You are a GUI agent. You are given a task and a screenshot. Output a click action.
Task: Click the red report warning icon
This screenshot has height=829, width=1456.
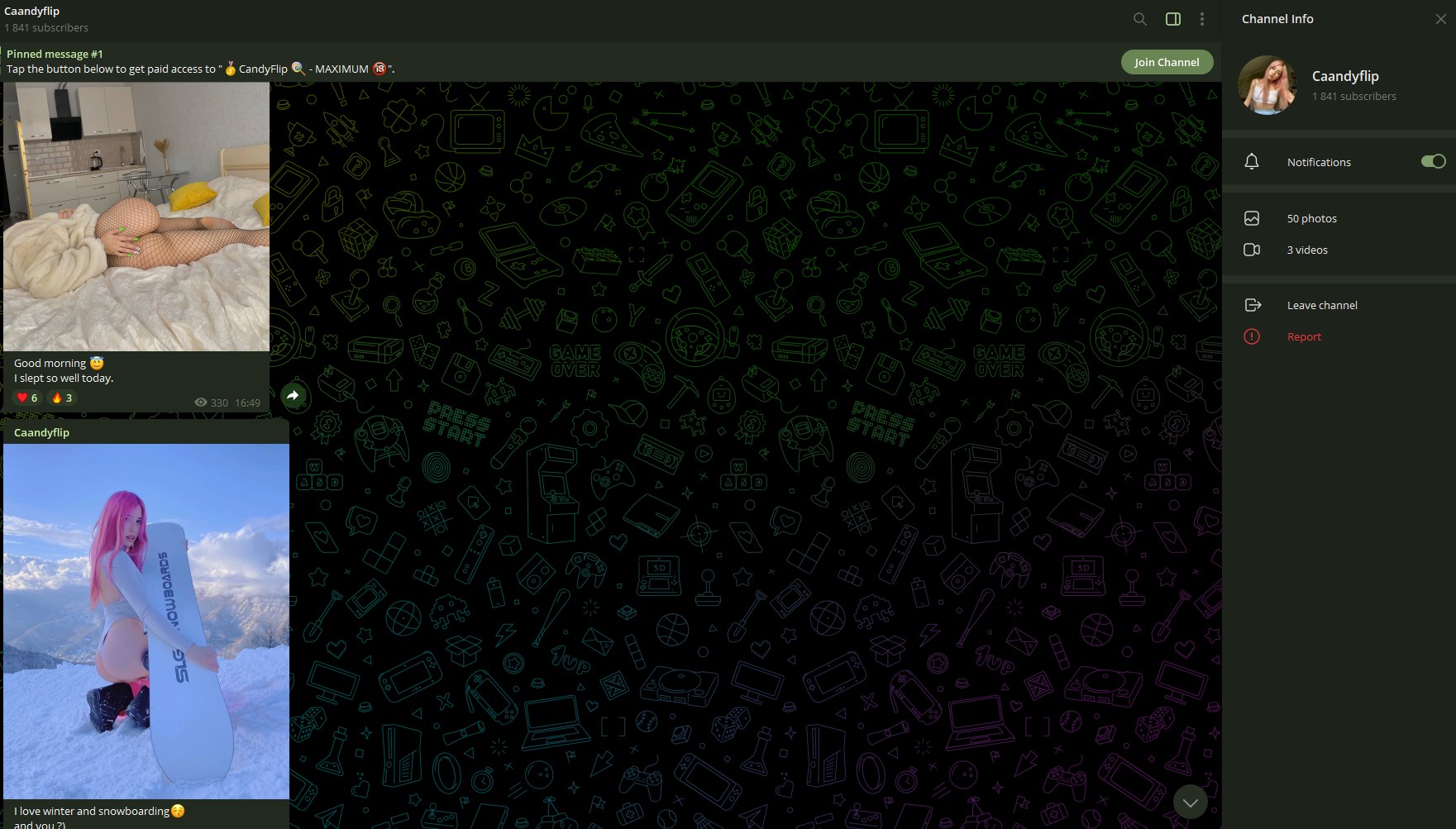[x=1252, y=336]
